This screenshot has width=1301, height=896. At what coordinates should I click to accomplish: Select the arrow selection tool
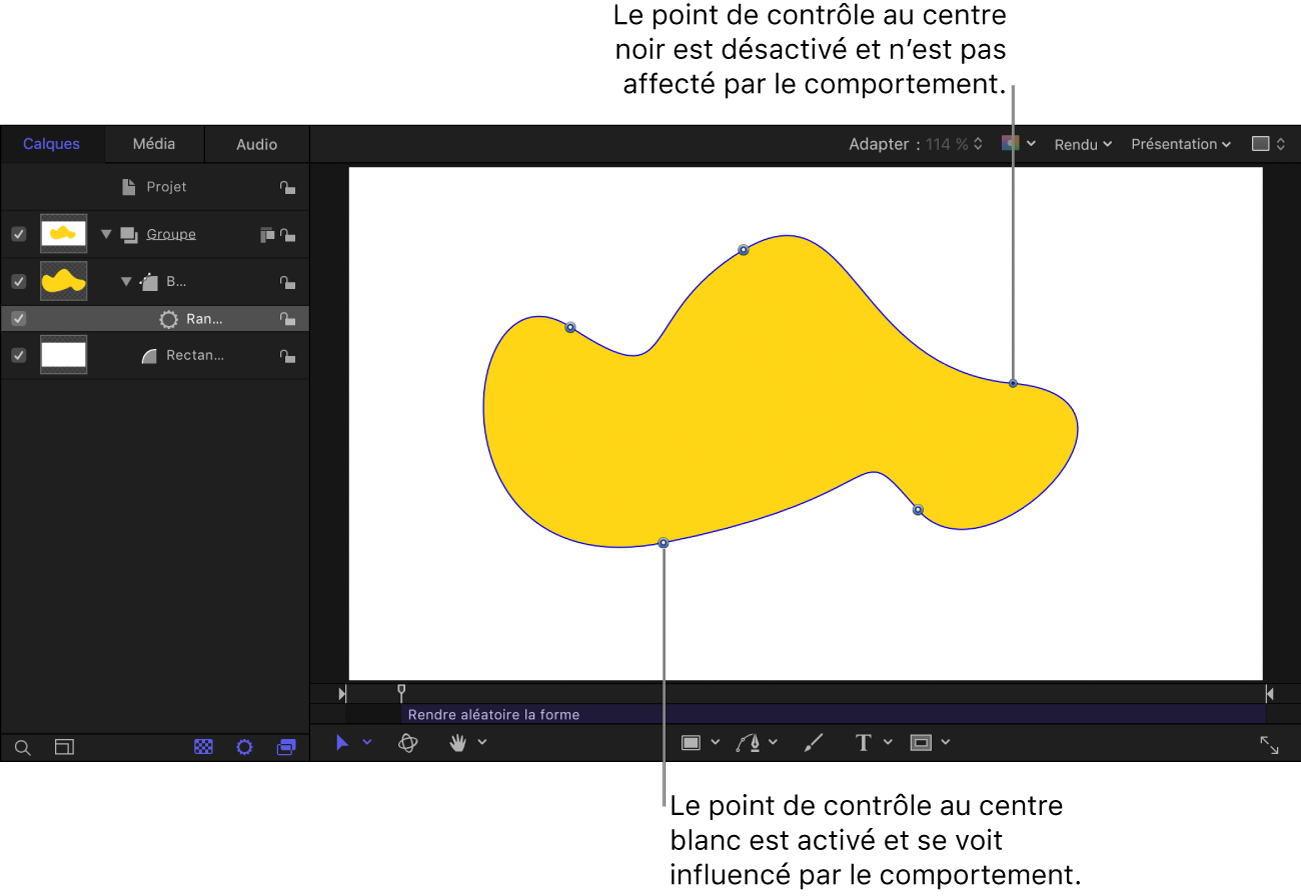(343, 742)
